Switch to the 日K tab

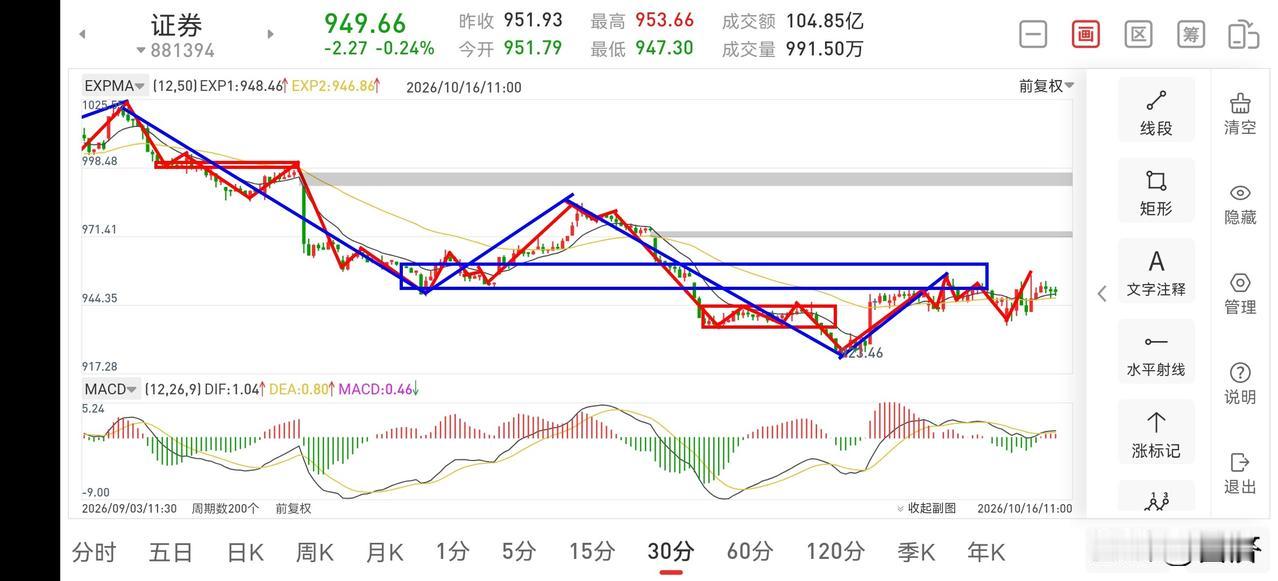coord(245,551)
